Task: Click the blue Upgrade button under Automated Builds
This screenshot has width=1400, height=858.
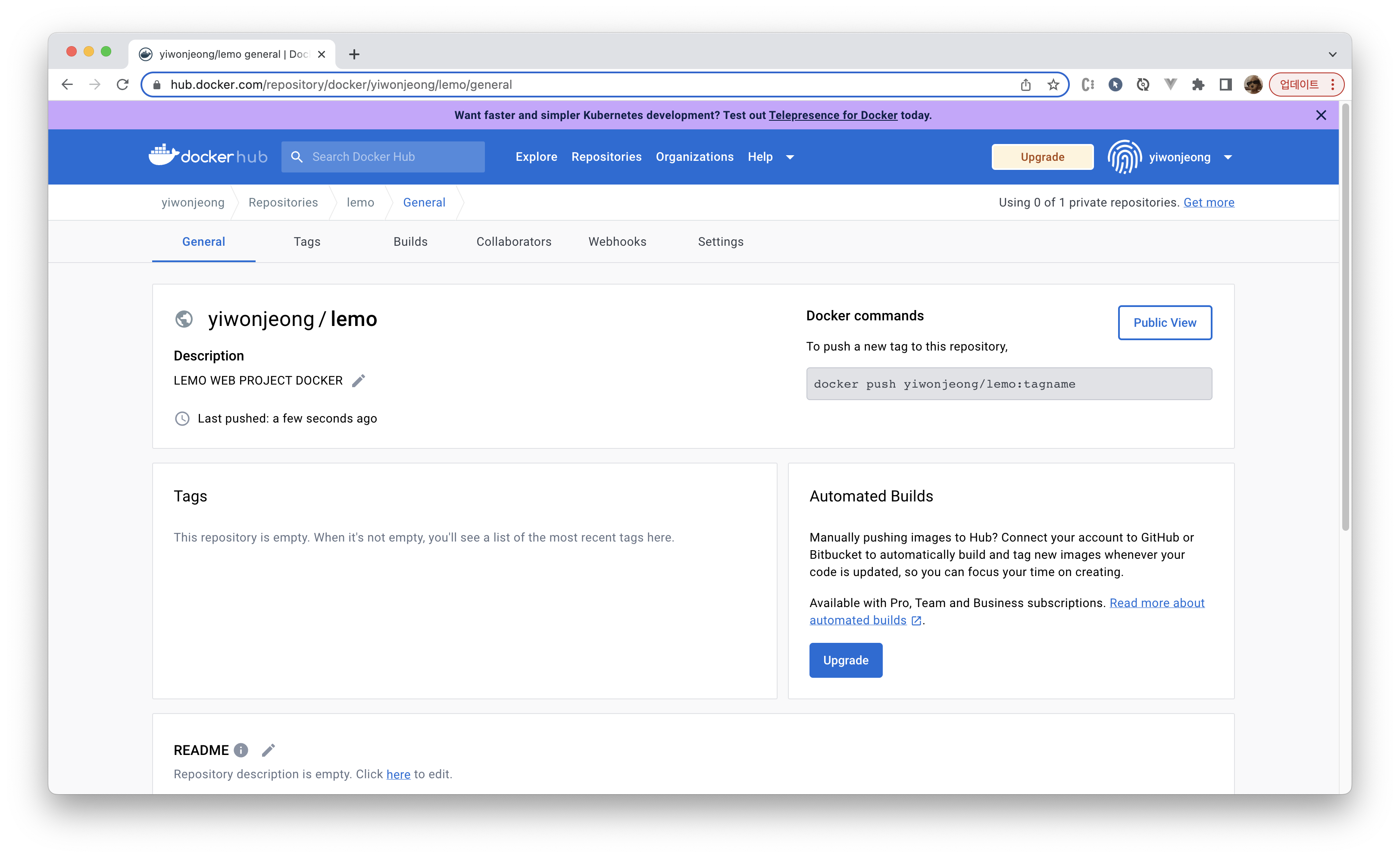Action: tap(845, 660)
